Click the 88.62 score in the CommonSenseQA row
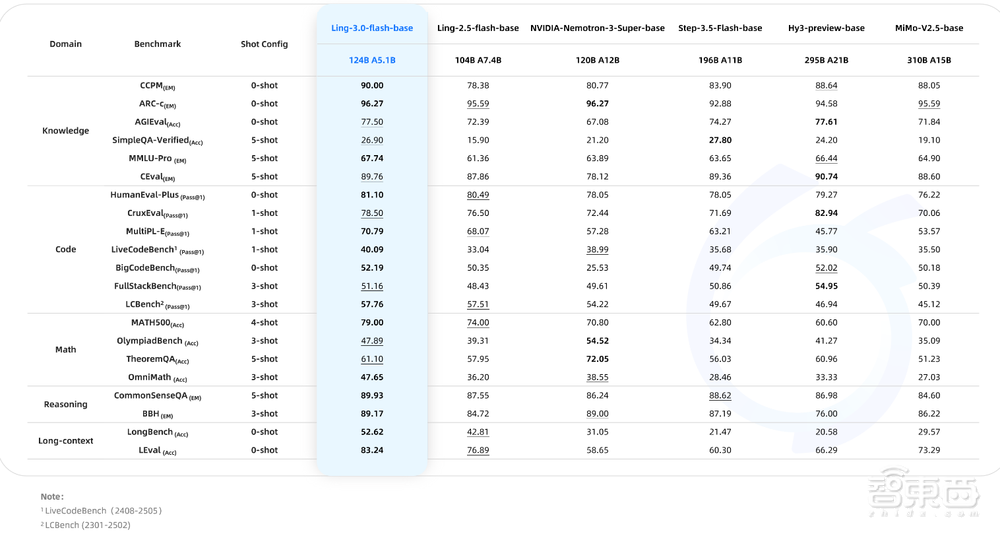The height and width of the screenshot is (536, 1000). 720,396
